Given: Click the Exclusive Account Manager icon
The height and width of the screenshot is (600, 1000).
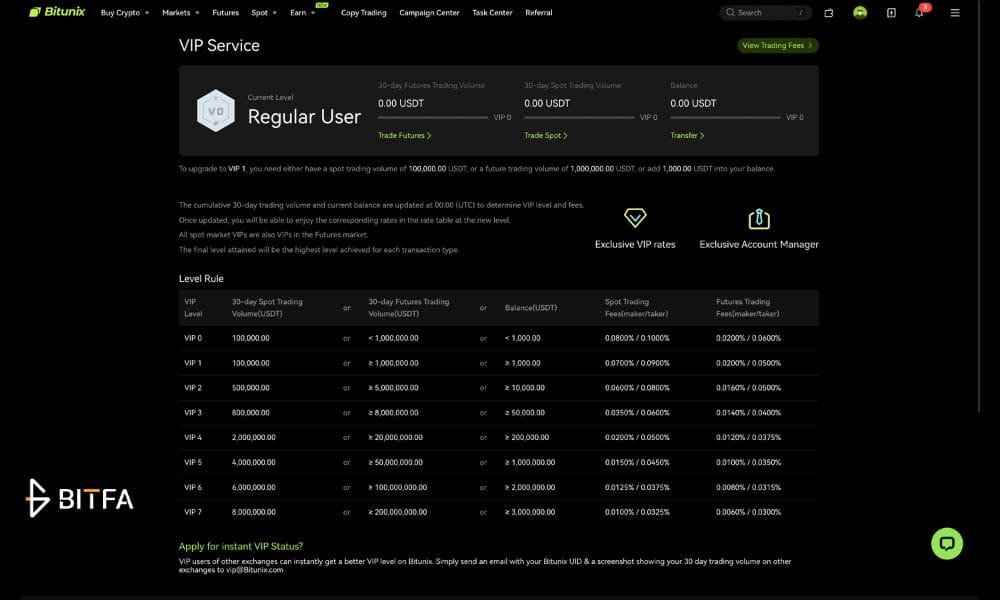Looking at the screenshot, I should click(758, 219).
